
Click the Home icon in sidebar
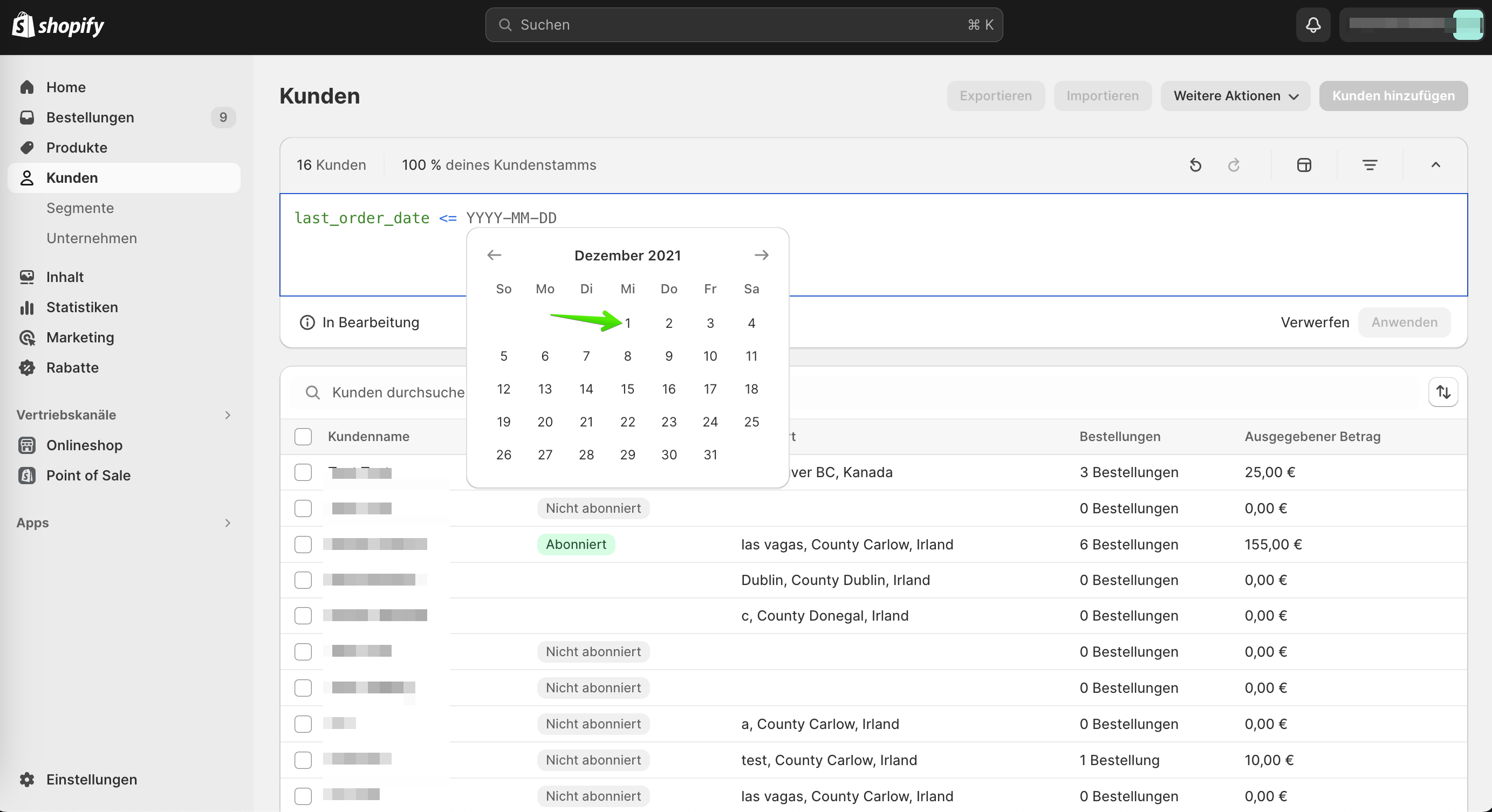click(26, 87)
